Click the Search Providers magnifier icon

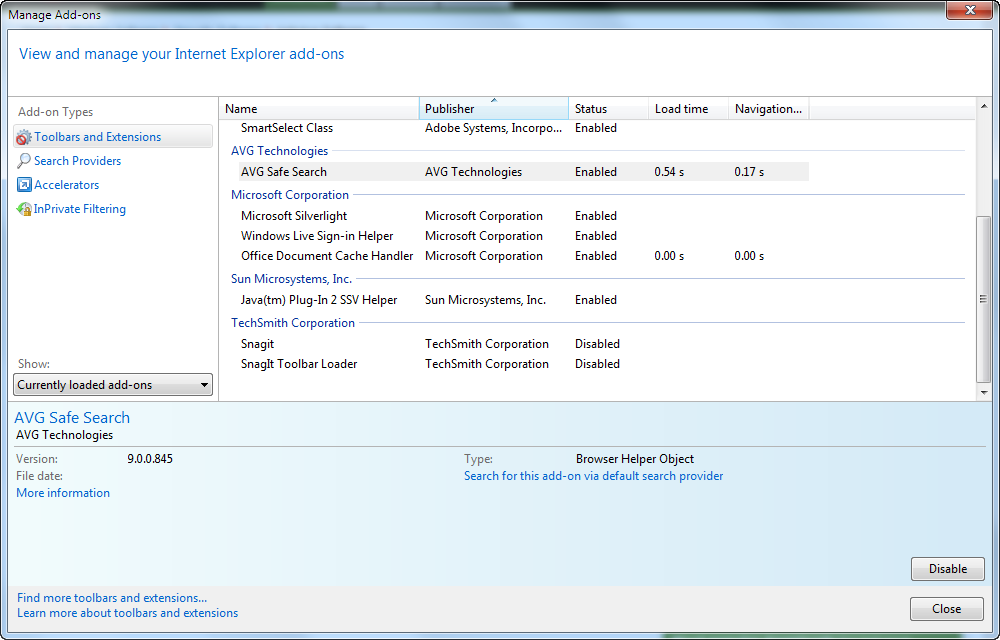click(24, 161)
